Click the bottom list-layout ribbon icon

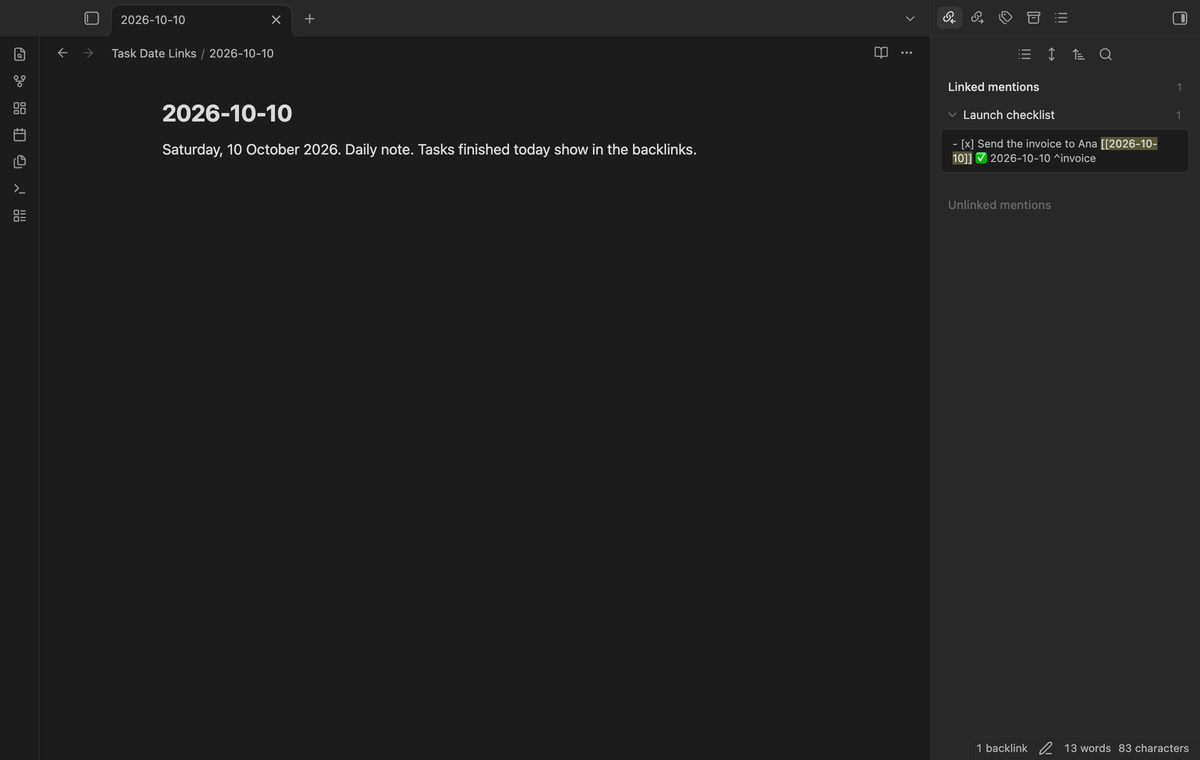point(20,216)
